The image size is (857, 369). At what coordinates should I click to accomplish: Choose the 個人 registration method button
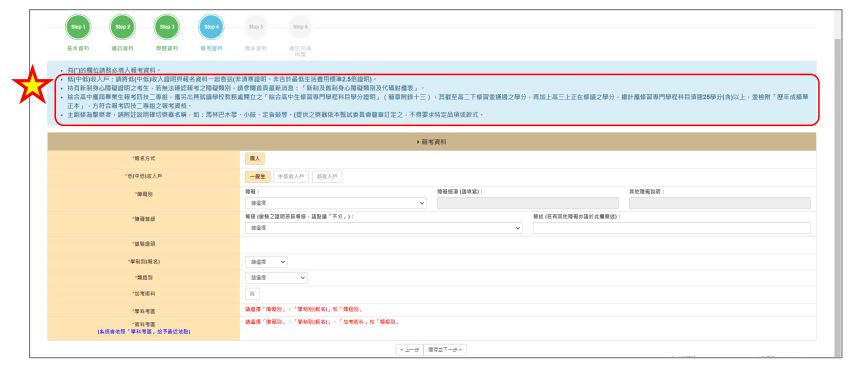255,159
